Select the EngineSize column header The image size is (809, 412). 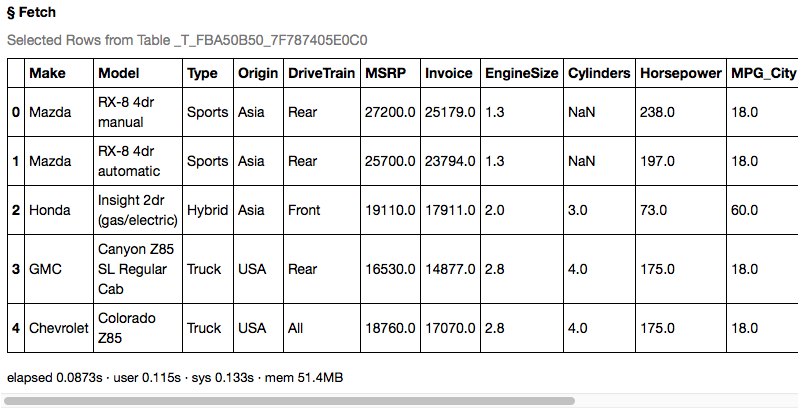pyautogui.click(x=519, y=74)
